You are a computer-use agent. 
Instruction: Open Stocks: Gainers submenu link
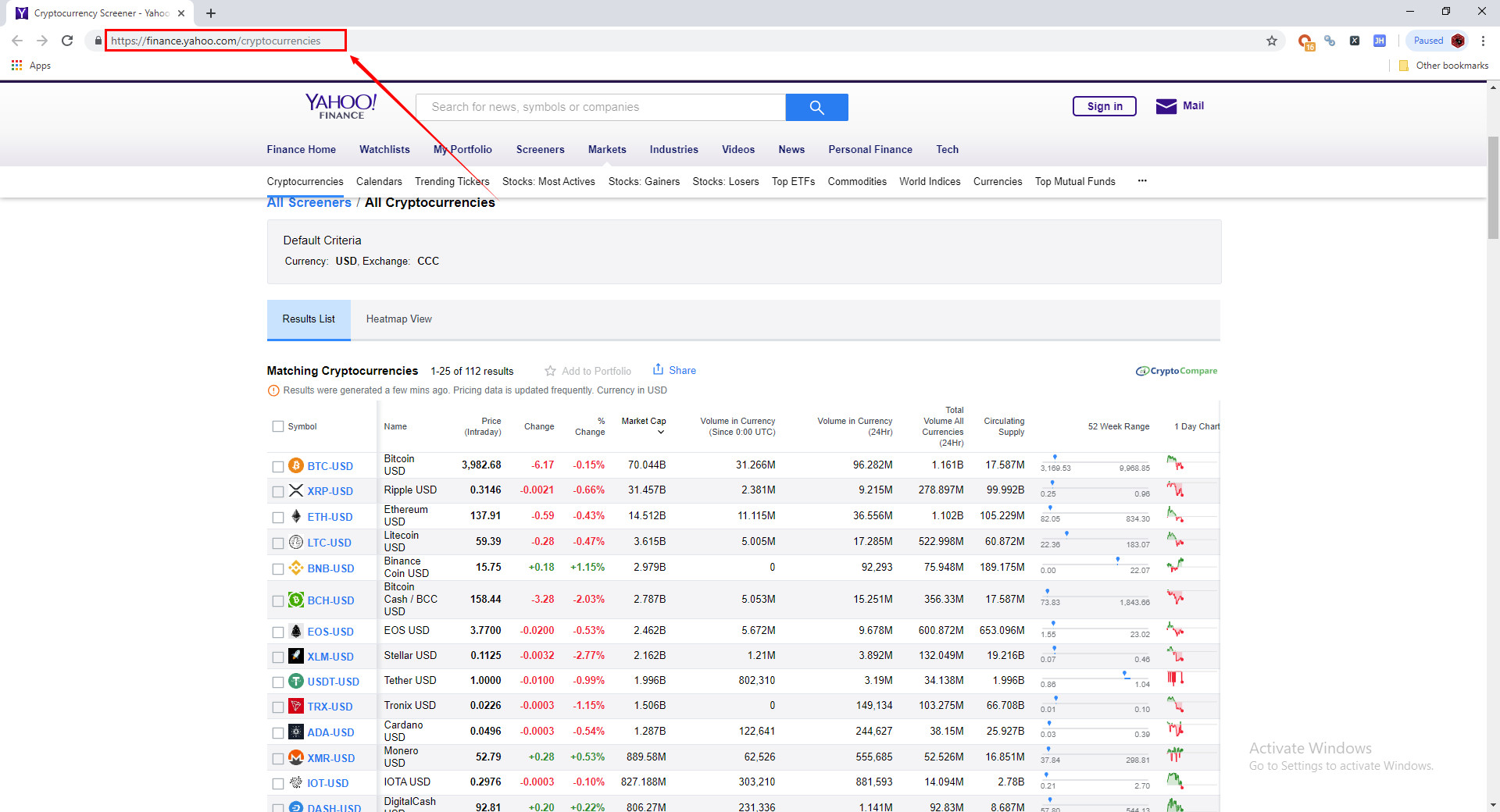click(x=644, y=181)
